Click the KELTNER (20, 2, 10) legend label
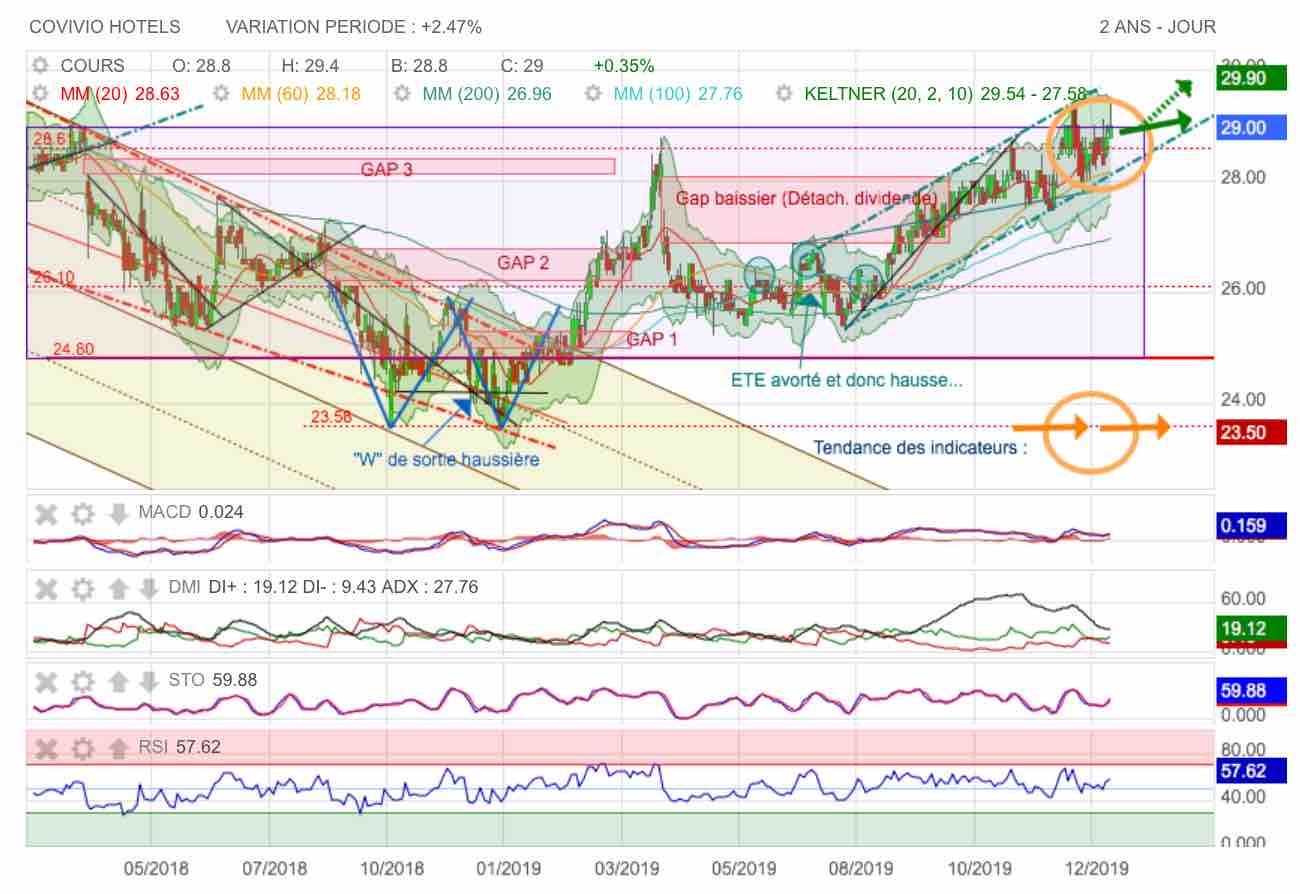Image resolution: width=1300 pixels, height=894 pixels. (945, 94)
